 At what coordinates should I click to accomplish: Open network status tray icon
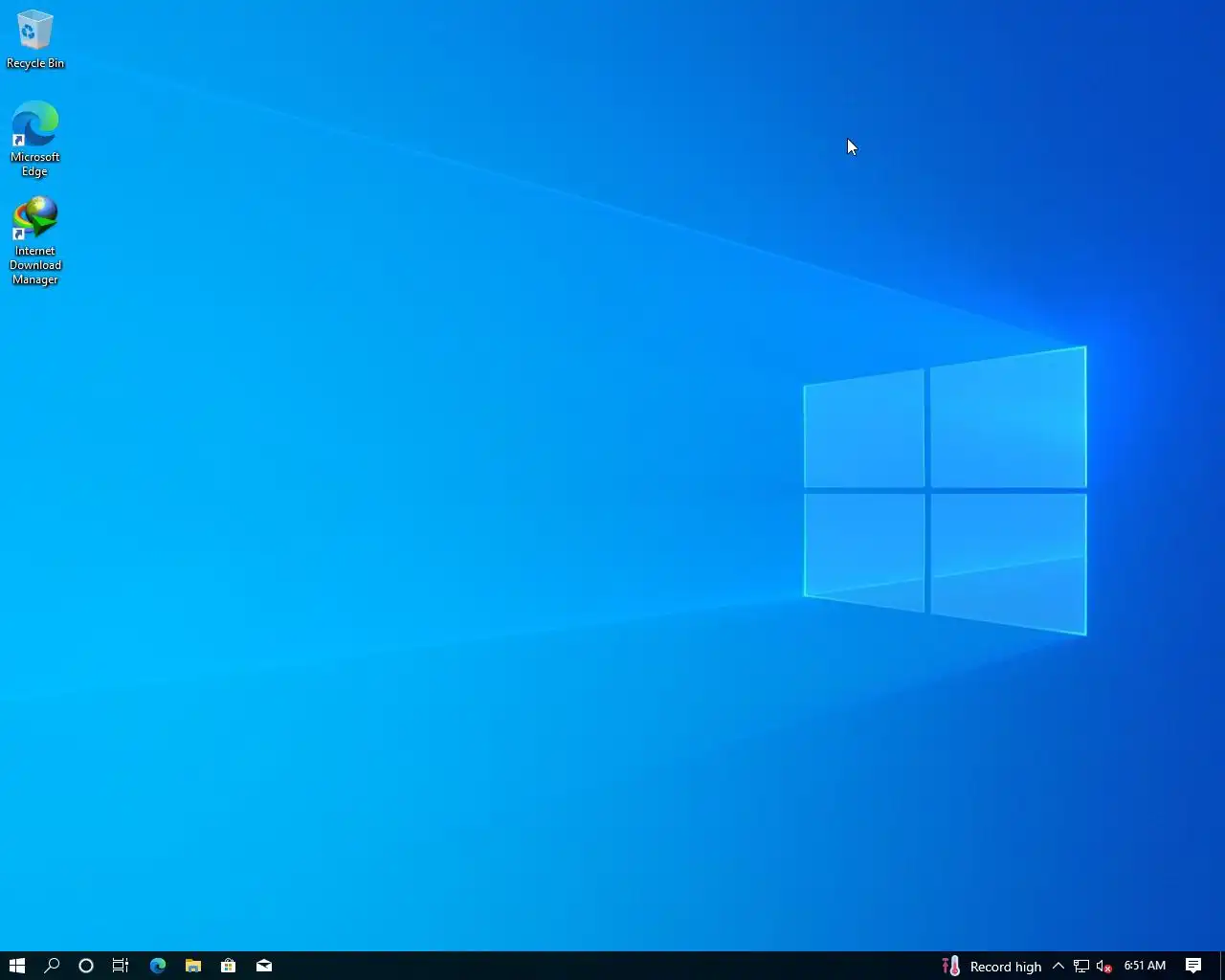pyautogui.click(x=1081, y=966)
